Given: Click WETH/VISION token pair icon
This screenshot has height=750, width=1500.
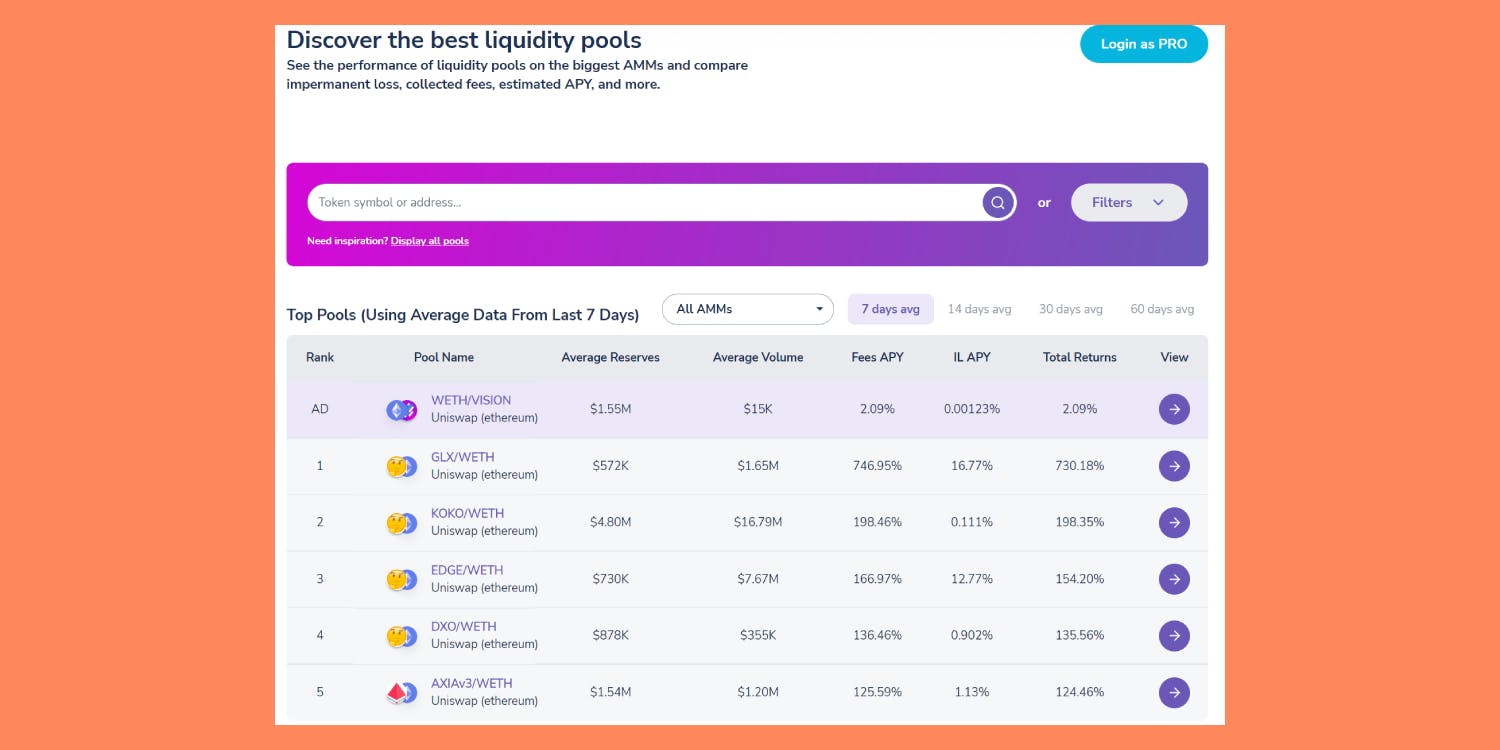Looking at the screenshot, I should pyautogui.click(x=402, y=410).
